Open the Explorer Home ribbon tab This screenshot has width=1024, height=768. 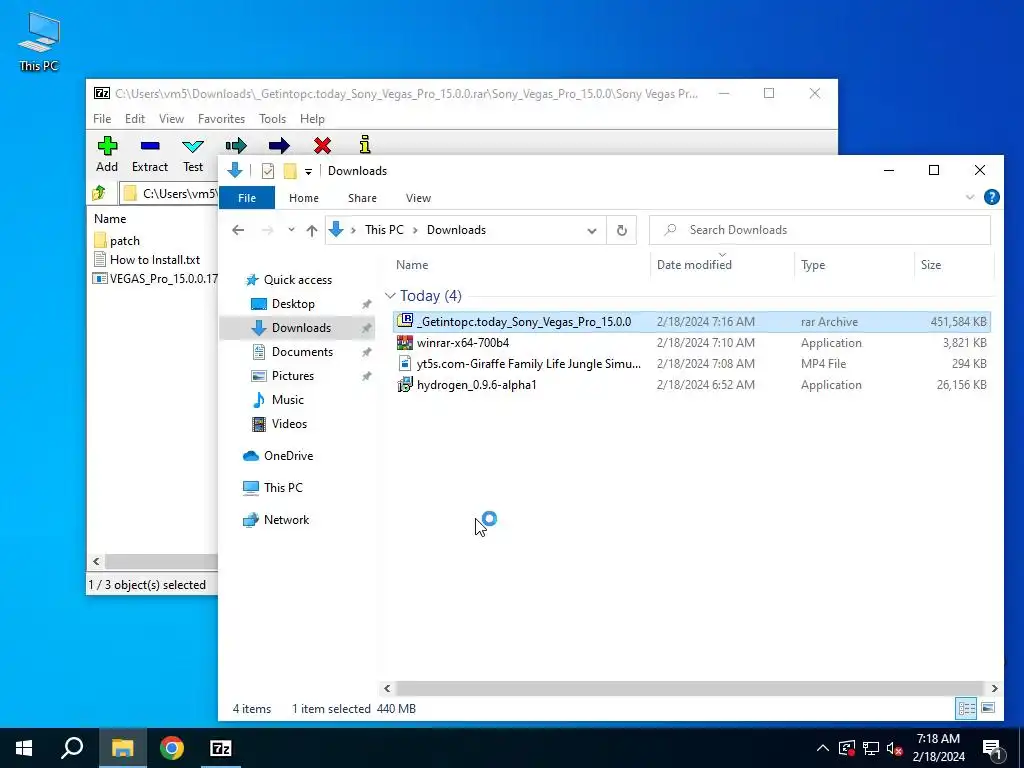tap(304, 198)
